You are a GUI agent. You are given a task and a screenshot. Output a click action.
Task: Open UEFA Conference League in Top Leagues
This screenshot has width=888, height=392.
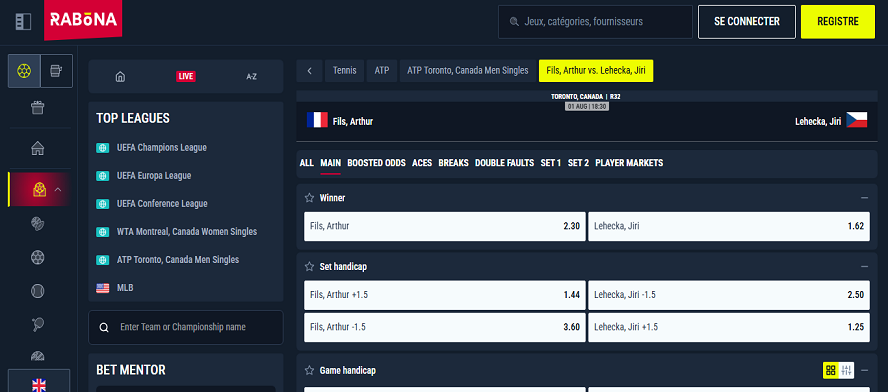point(162,204)
